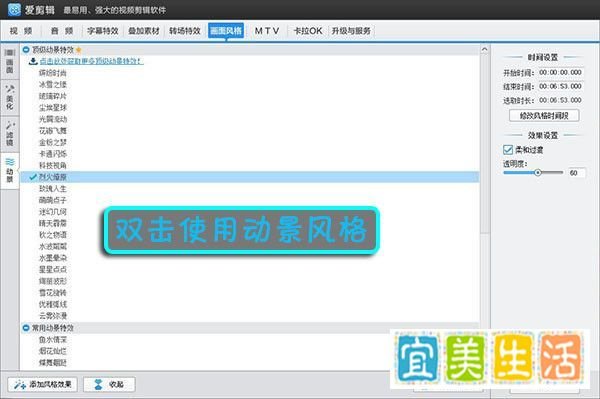Click the download icon beside the link
Image resolution: width=600 pixels, height=399 pixels.
pos(33,61)
